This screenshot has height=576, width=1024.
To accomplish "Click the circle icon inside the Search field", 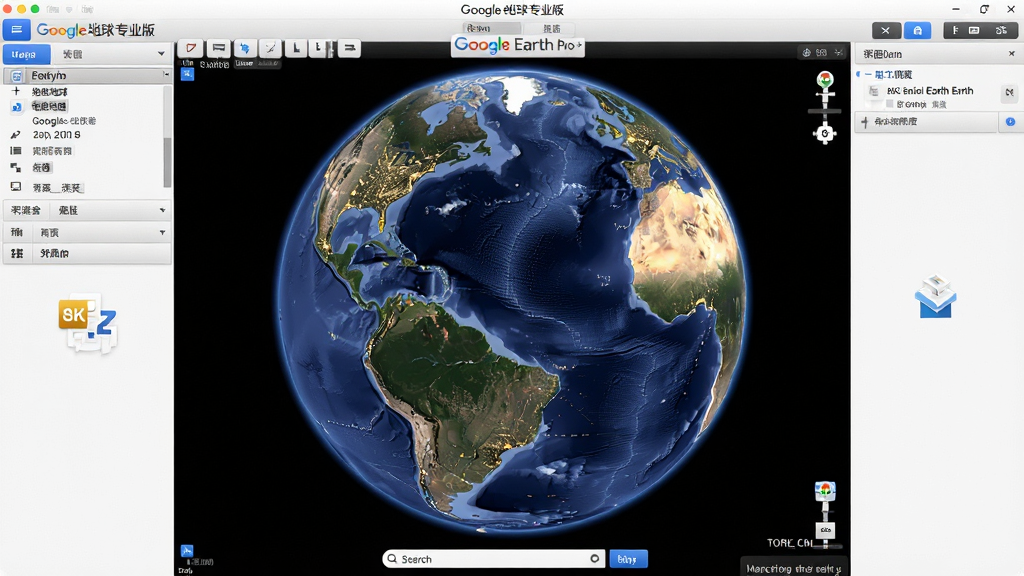I will [x=594, y=558].
